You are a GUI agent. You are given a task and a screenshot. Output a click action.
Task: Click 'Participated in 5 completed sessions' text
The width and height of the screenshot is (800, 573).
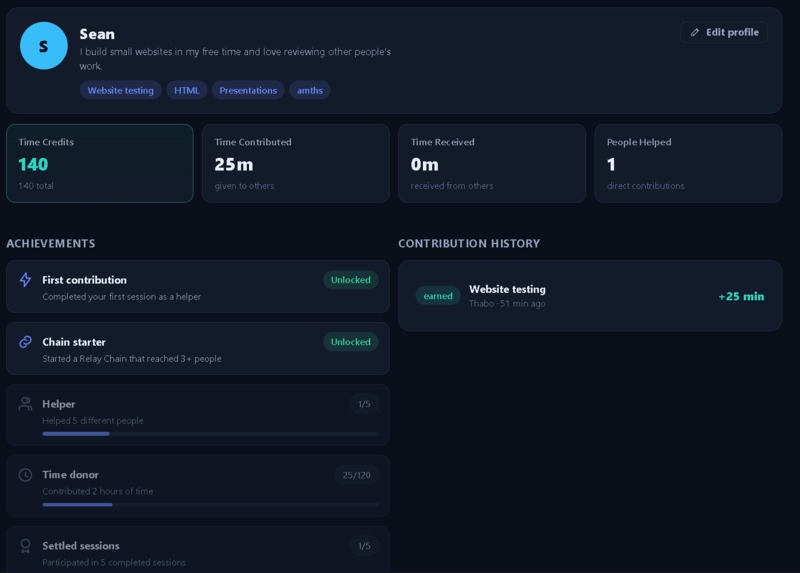click(114, 562)
